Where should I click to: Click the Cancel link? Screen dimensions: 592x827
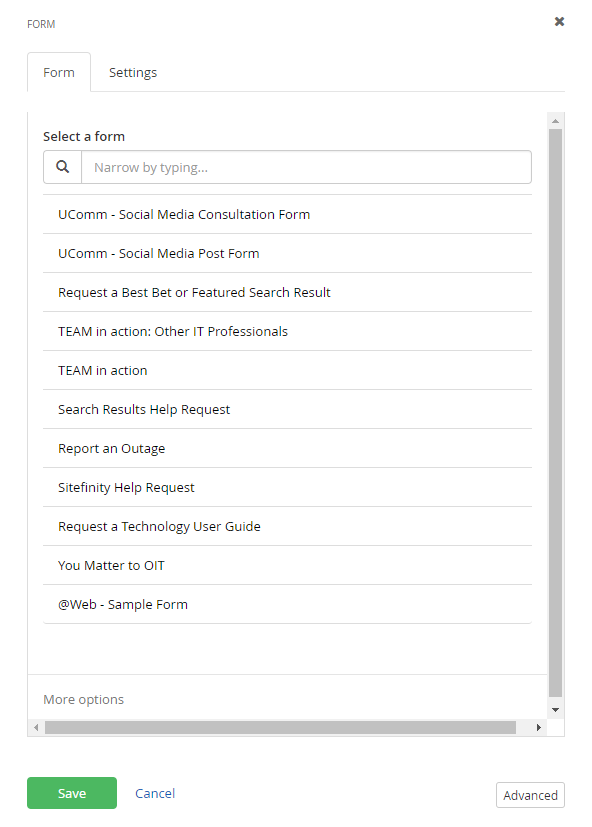click(154, 793)
